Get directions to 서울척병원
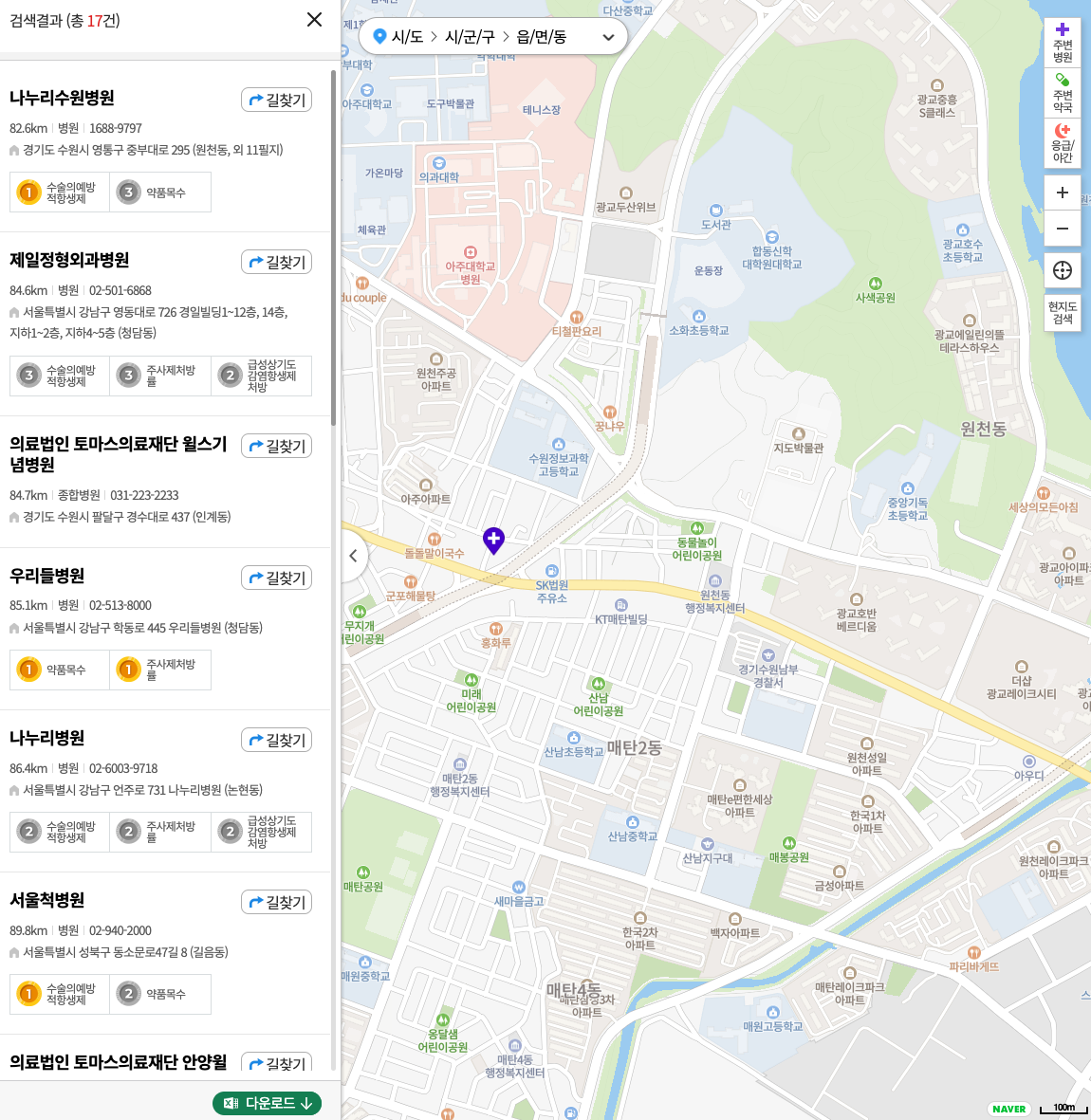Screen dimensions: 1091x1120 [x=276, y=902]
